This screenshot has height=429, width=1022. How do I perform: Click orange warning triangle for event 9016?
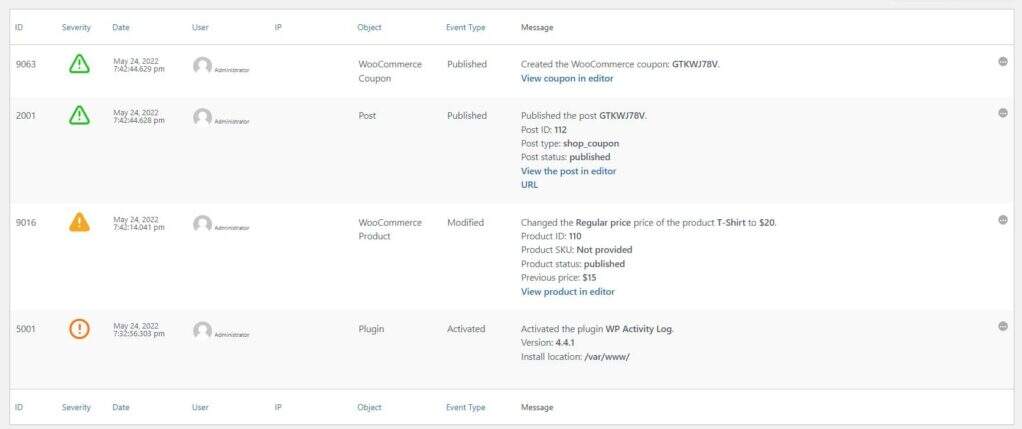point(79,223)
